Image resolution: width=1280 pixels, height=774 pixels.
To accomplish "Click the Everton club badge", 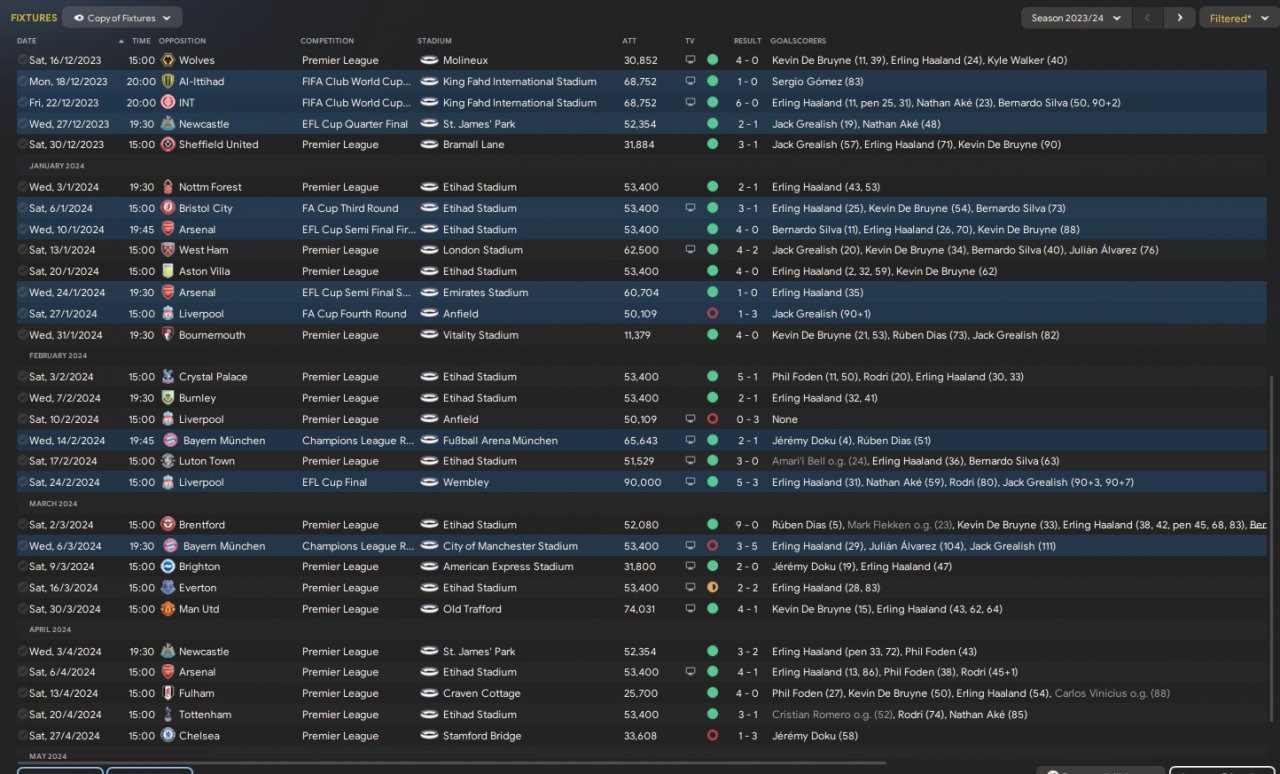I will (x=168, y=588).
